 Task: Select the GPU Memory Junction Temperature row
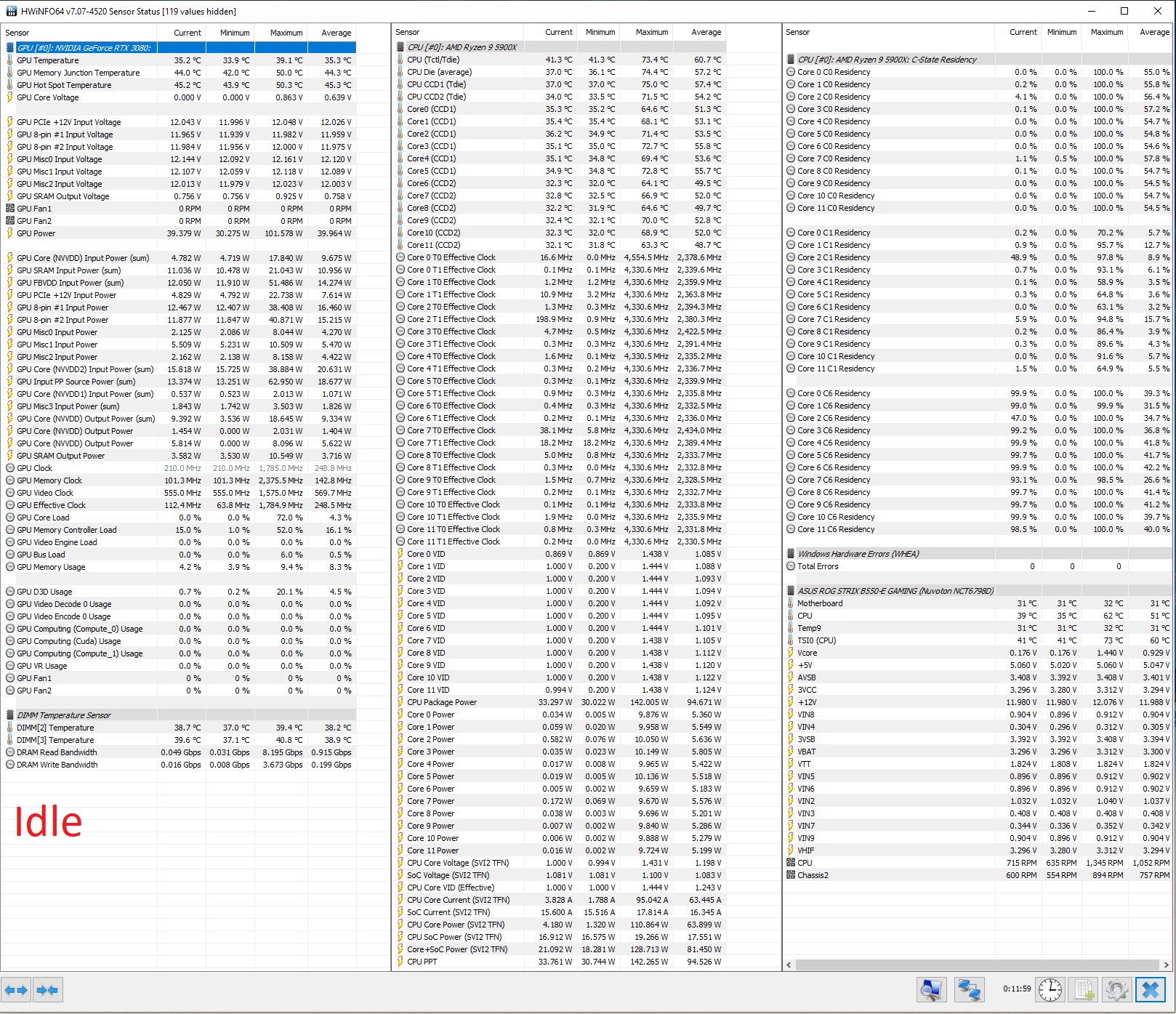click(180, 73)
